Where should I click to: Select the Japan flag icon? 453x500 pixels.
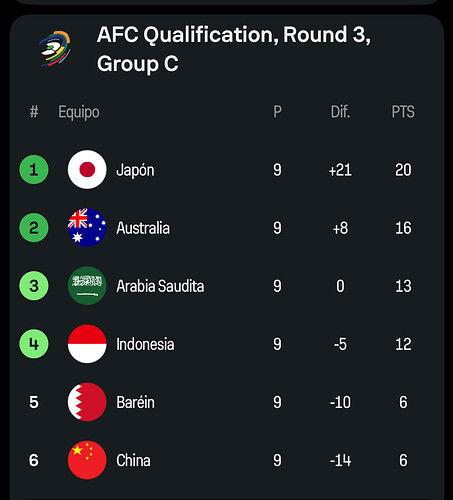87,170
